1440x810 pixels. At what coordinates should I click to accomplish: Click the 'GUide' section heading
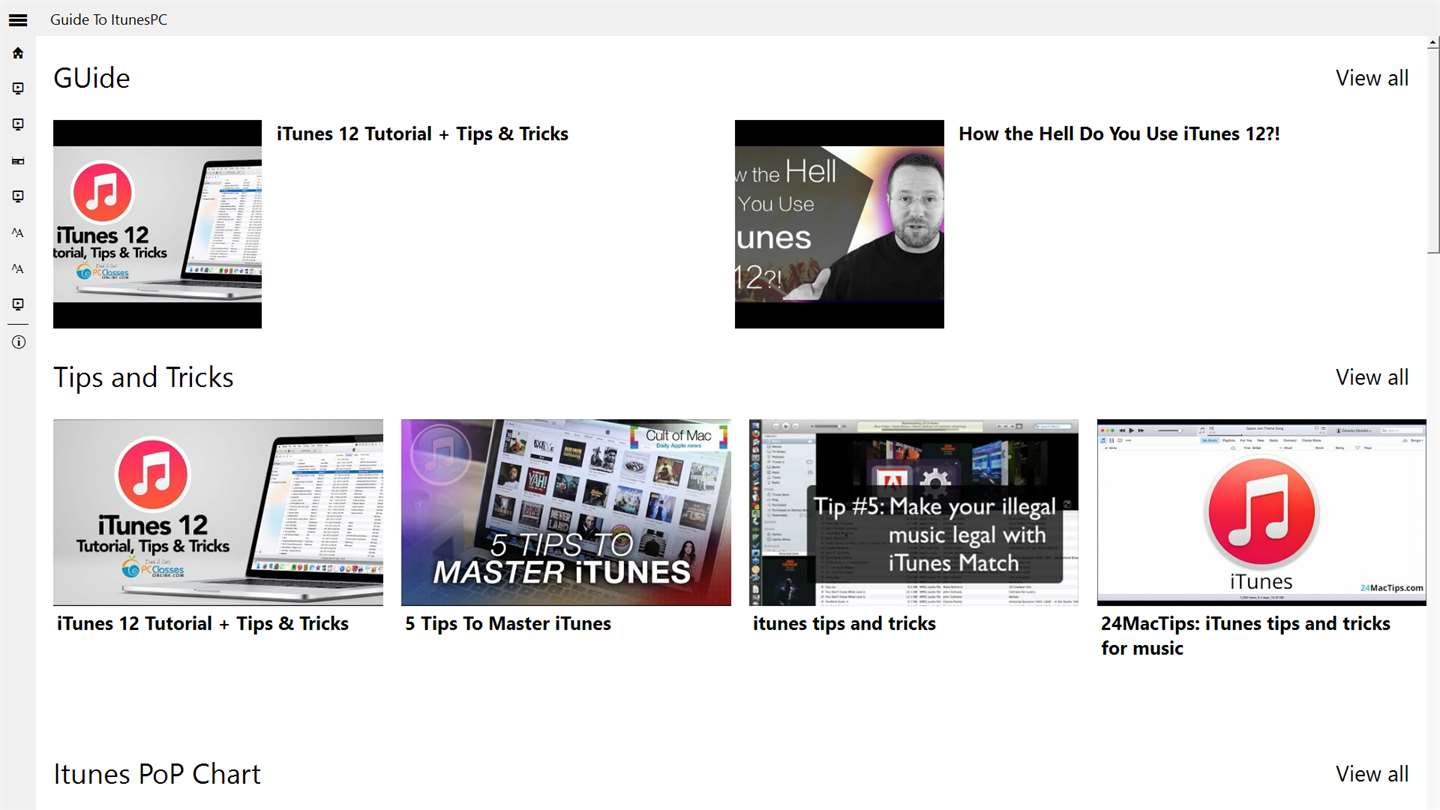[x=92, y=78]
